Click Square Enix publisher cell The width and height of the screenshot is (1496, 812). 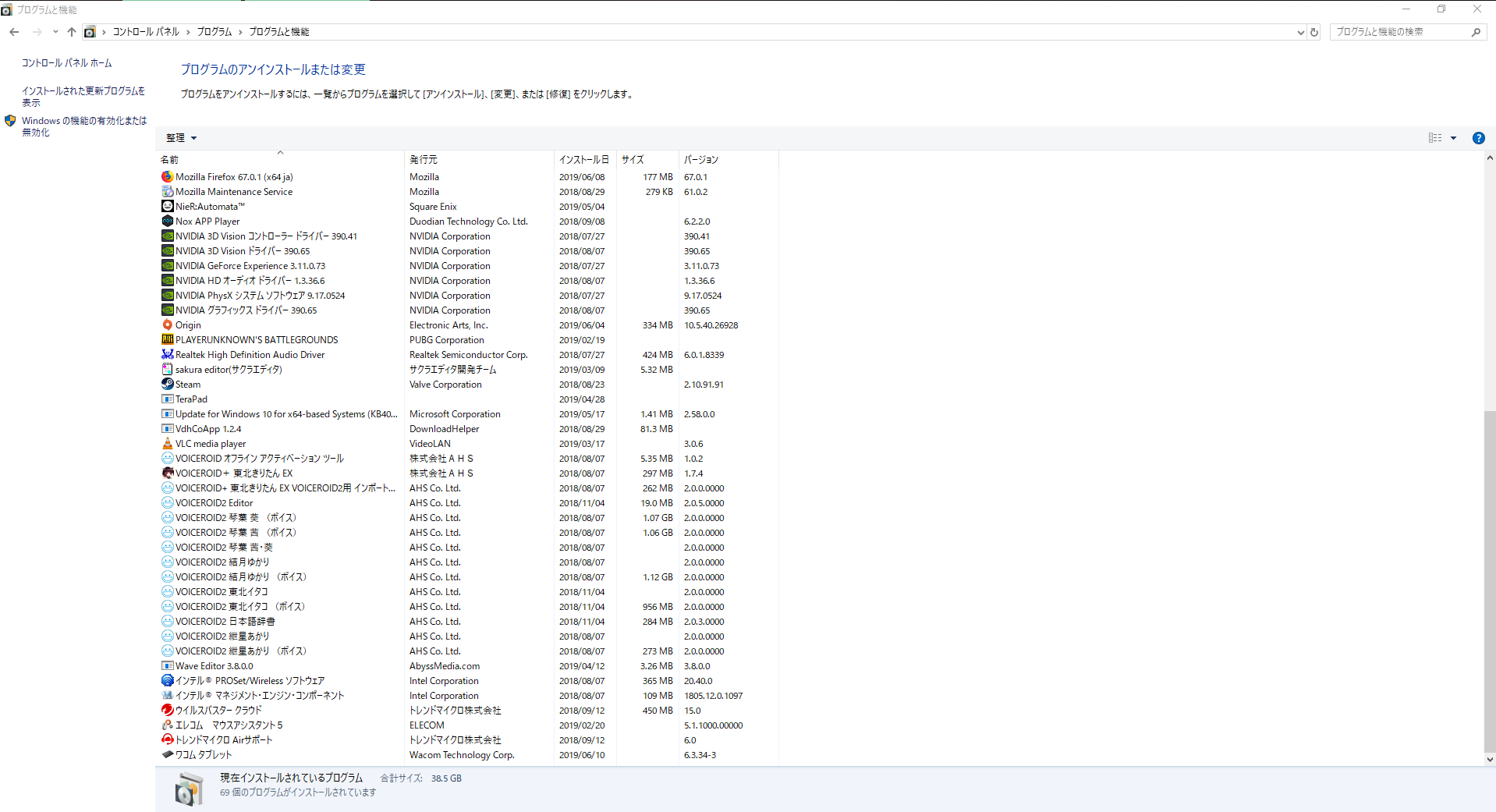click(x=433, y=207)
